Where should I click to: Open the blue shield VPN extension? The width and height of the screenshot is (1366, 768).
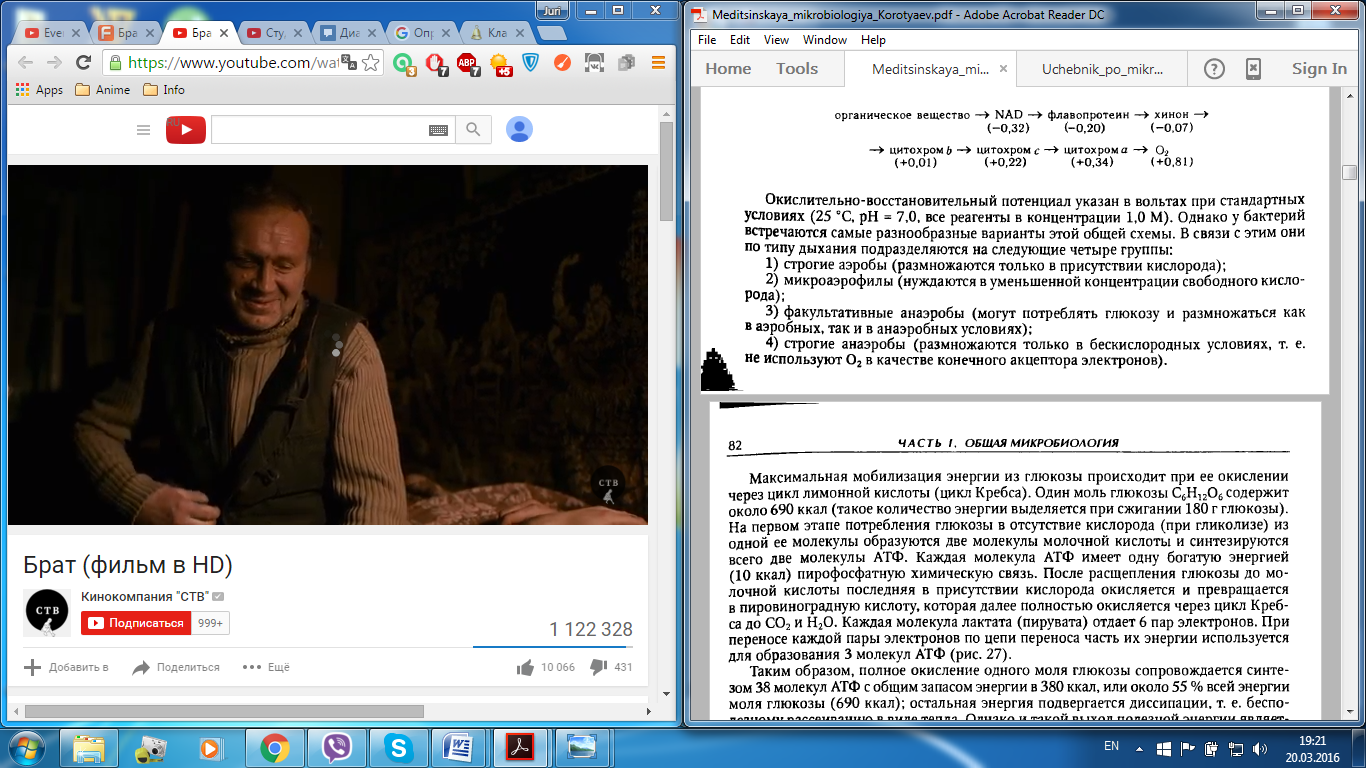(x=531, y=63)
